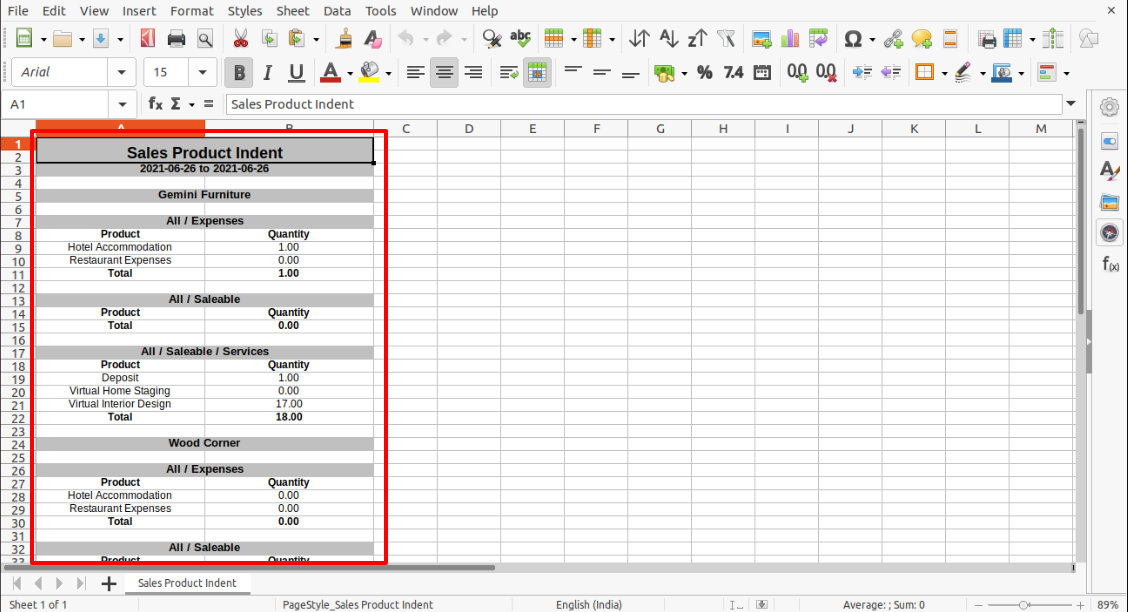Insert a hyperlink

pos(893,38)
